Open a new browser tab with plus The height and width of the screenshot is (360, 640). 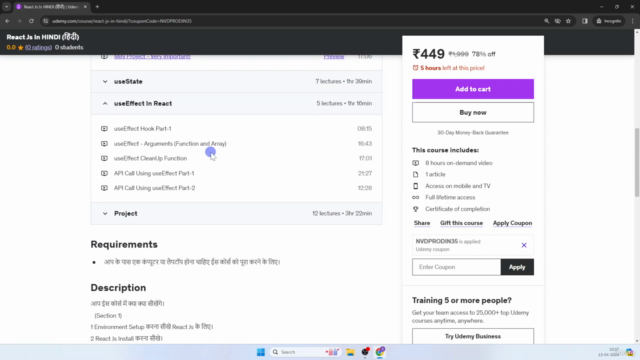(97, 7)
